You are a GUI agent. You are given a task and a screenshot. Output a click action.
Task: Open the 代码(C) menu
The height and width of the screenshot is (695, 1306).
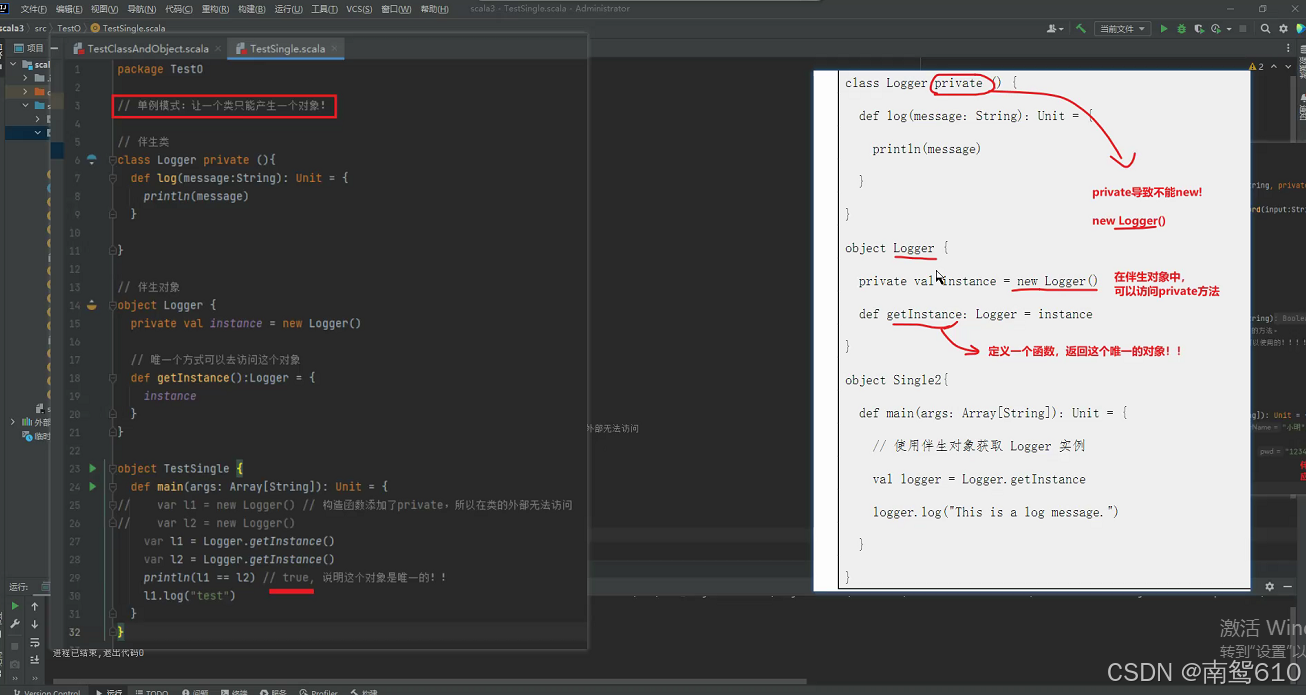click(x=179, y=9)
